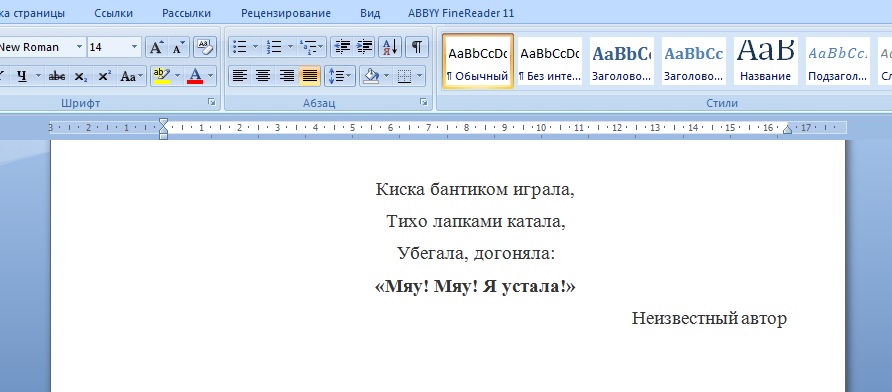The width and height of the screenshot is (892, 392).
Task: Expand the font size dropdown arrow
Action: coord(135,48)
